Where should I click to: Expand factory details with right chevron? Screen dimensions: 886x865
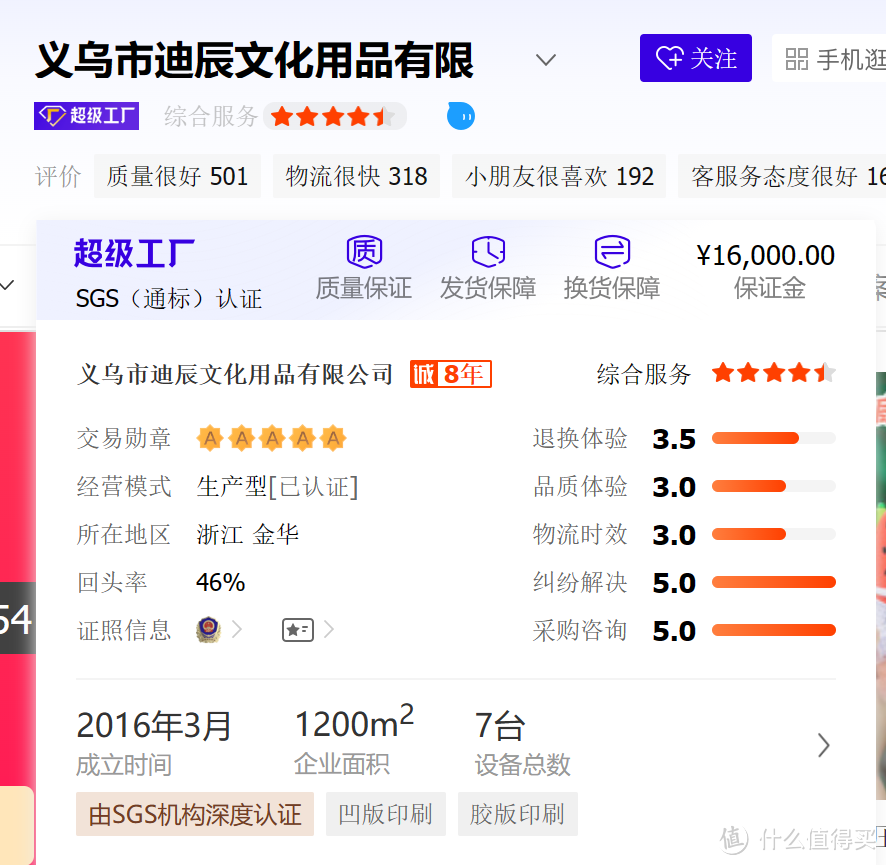tap(823, 745)
